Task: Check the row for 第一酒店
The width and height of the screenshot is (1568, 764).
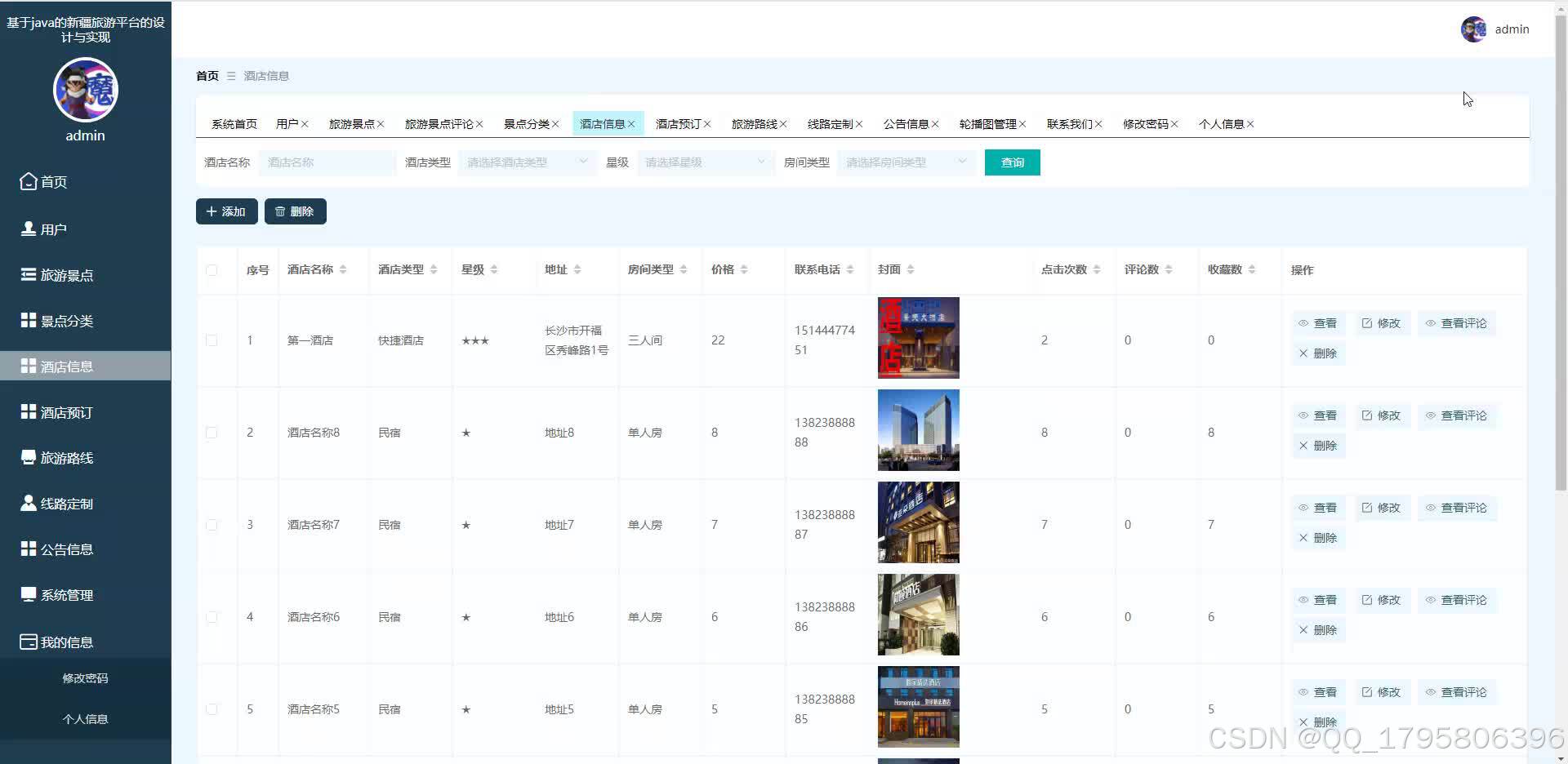Action: tap(212, 340)
